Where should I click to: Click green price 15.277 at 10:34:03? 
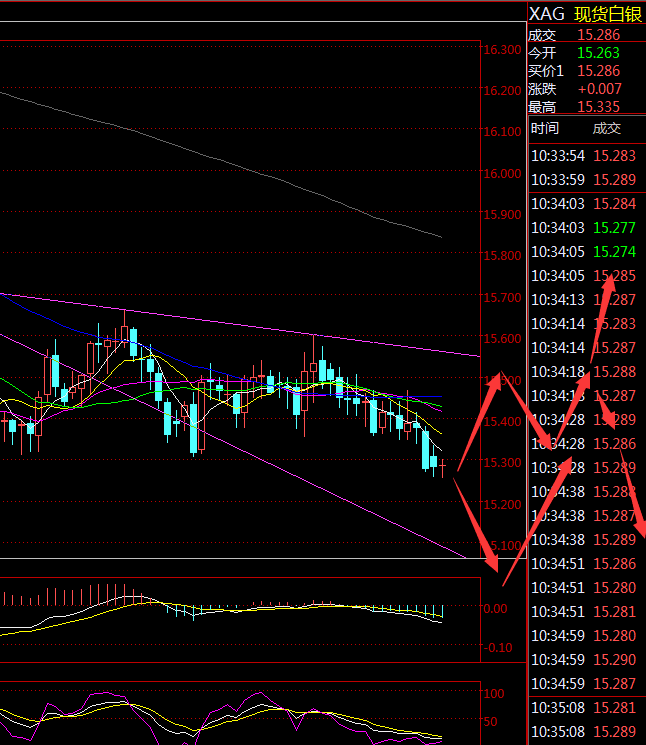coord(615,228)
